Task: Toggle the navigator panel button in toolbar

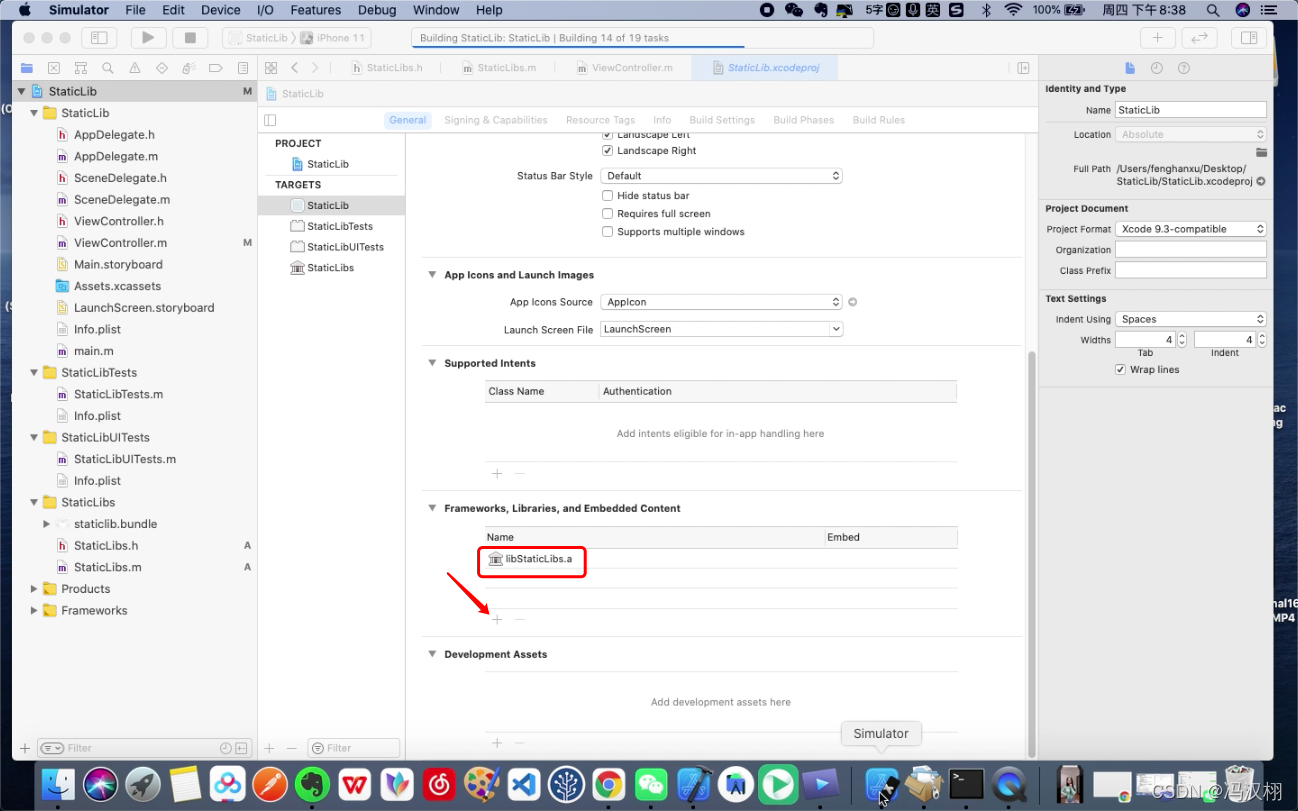Action: click(99, 38)
